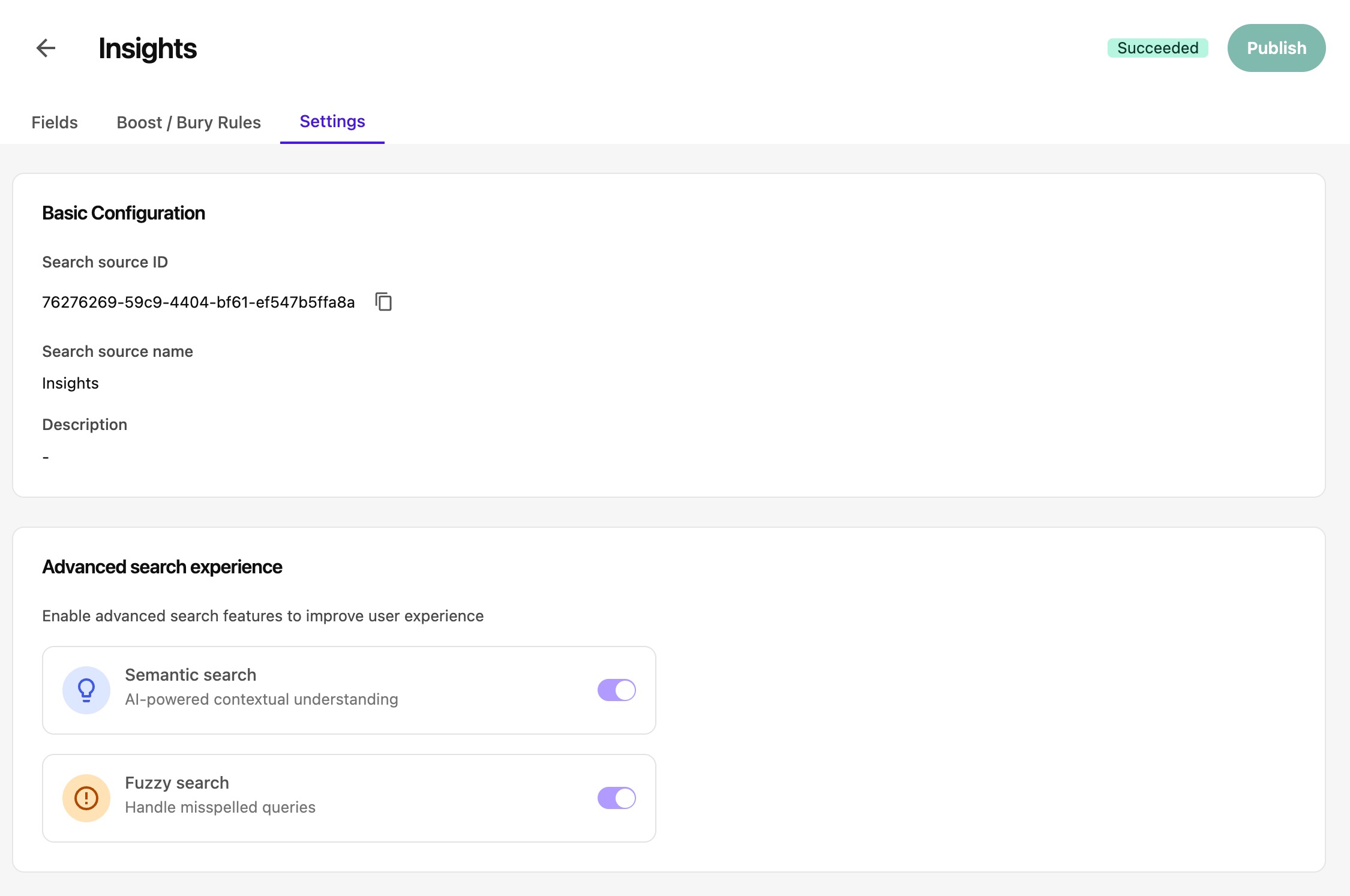Switch to the Fields tab
This screenshot has width=1350, height=896.
point(54,122)
